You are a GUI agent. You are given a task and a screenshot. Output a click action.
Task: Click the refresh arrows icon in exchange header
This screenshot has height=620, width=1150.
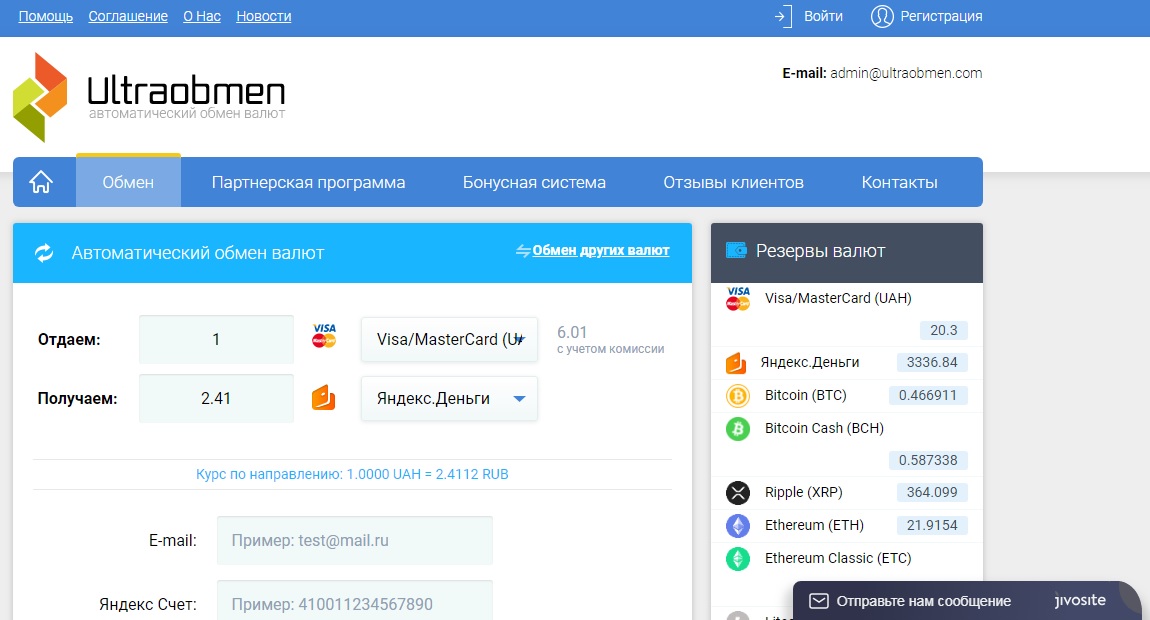pyautogui.click(x=44, y=253)
